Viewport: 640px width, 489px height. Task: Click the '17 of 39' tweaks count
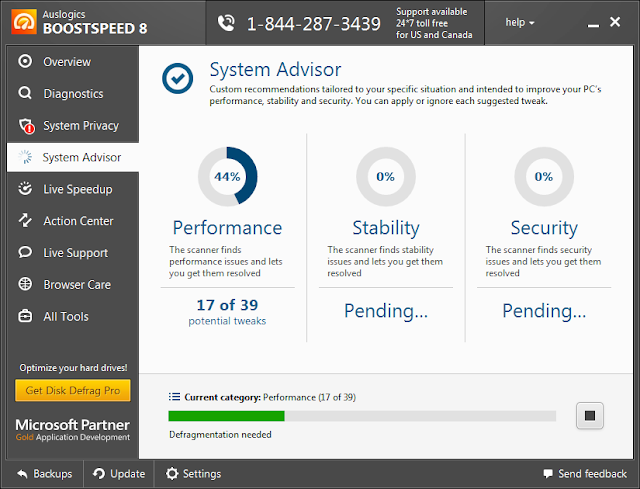227,305
